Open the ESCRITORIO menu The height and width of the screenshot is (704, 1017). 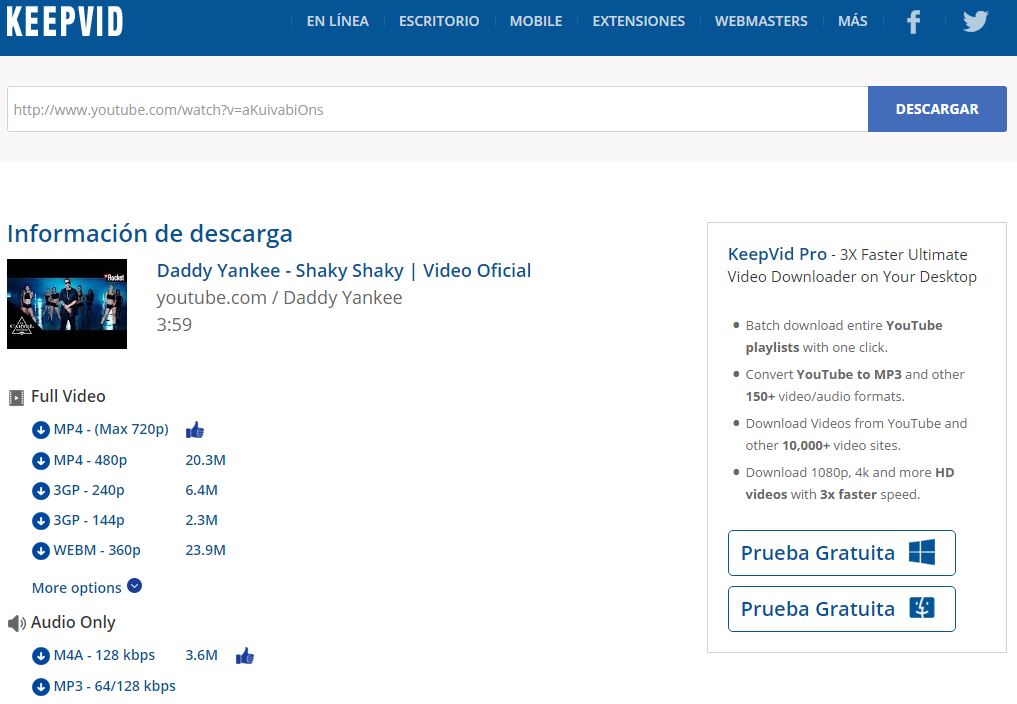pyautogui.click(x=439, y=21)
